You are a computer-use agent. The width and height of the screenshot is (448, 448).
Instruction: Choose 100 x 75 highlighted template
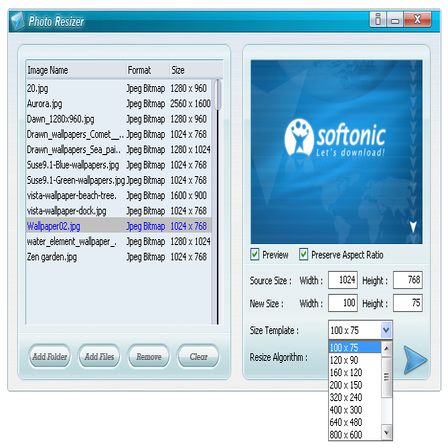(x=355, y=347)
